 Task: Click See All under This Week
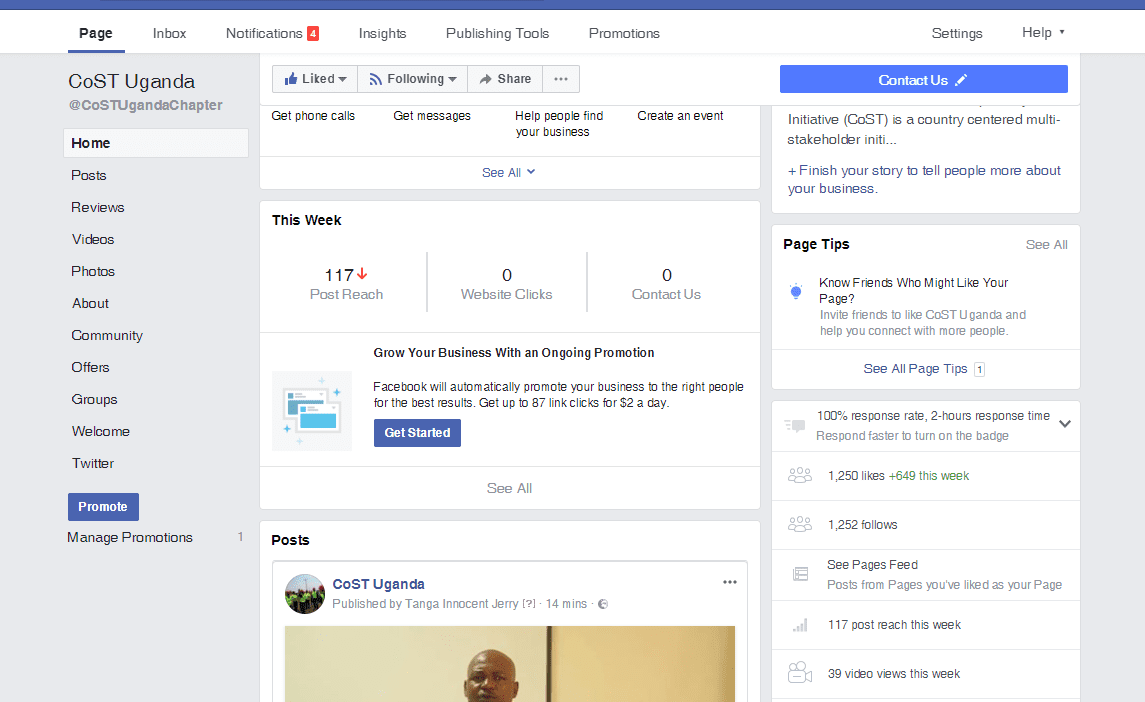[509, 488]
